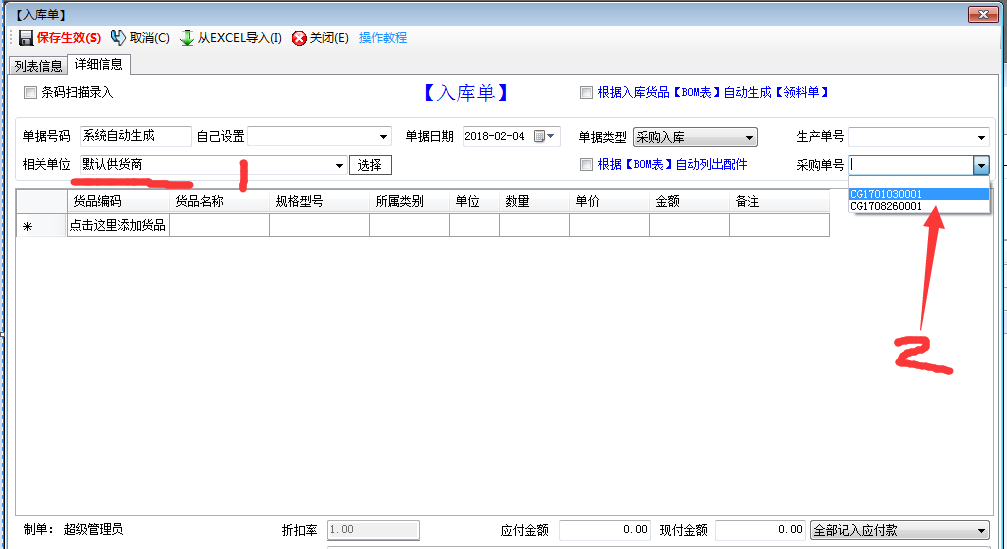
Task: Close the 入库单 window
Action: click(984, 14)
